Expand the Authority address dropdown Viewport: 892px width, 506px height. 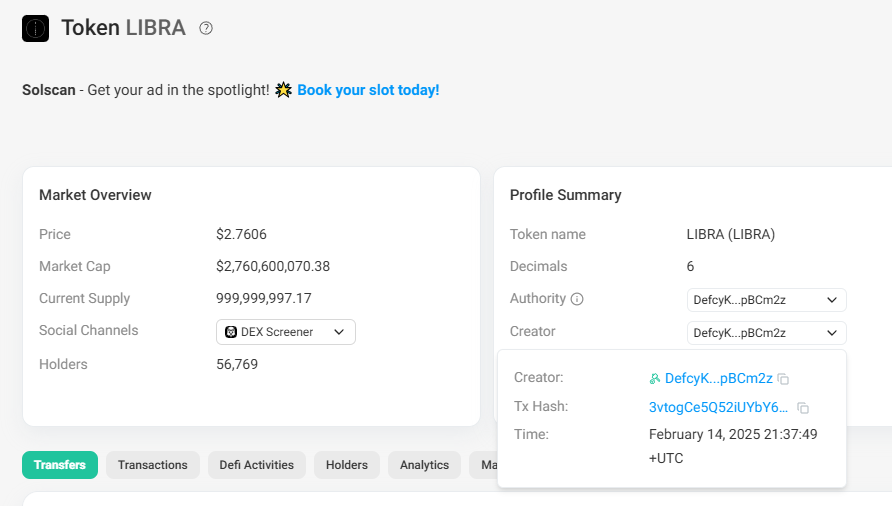click(x=766, y=300)
